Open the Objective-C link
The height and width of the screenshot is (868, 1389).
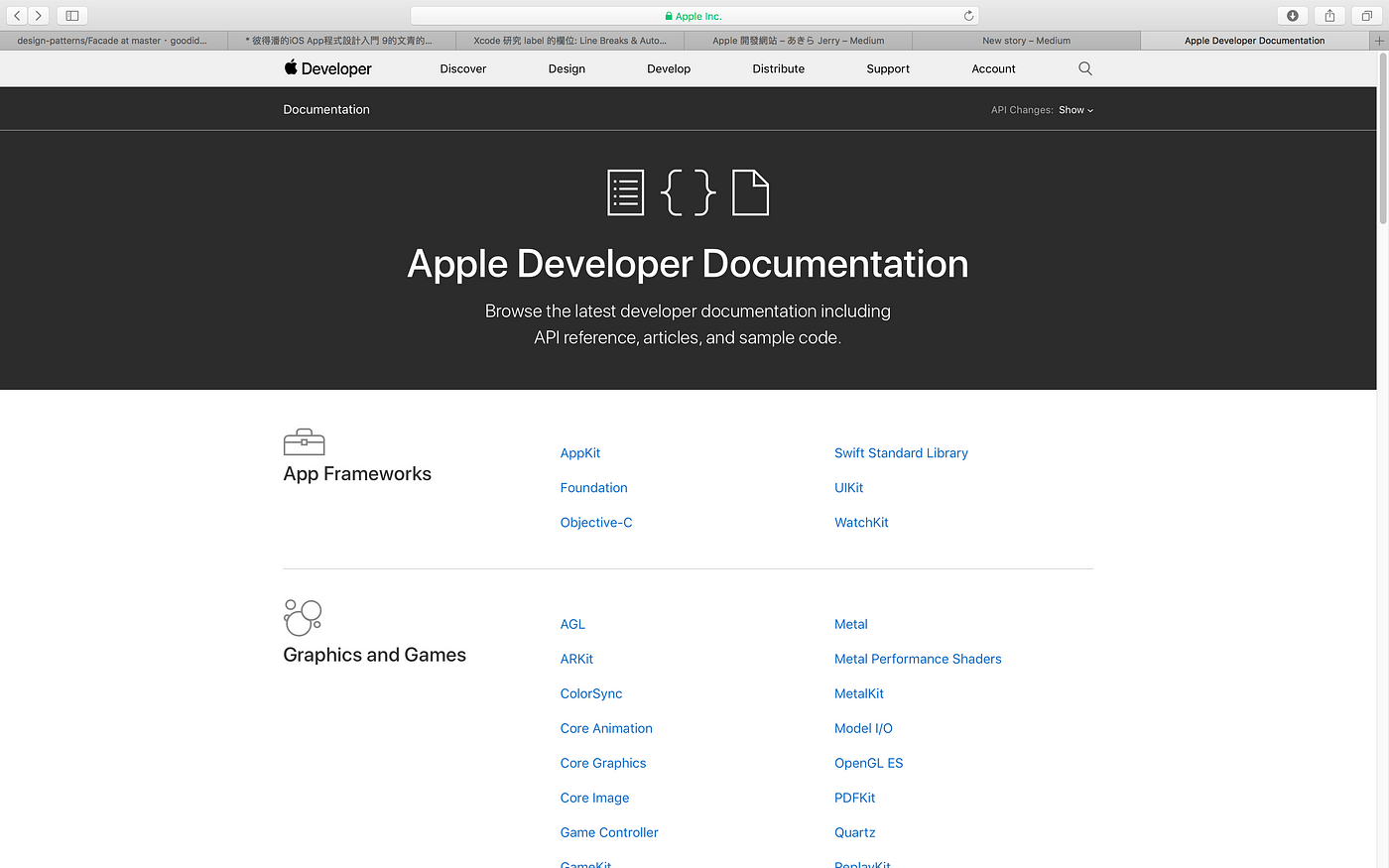click(x=596, y=522)
